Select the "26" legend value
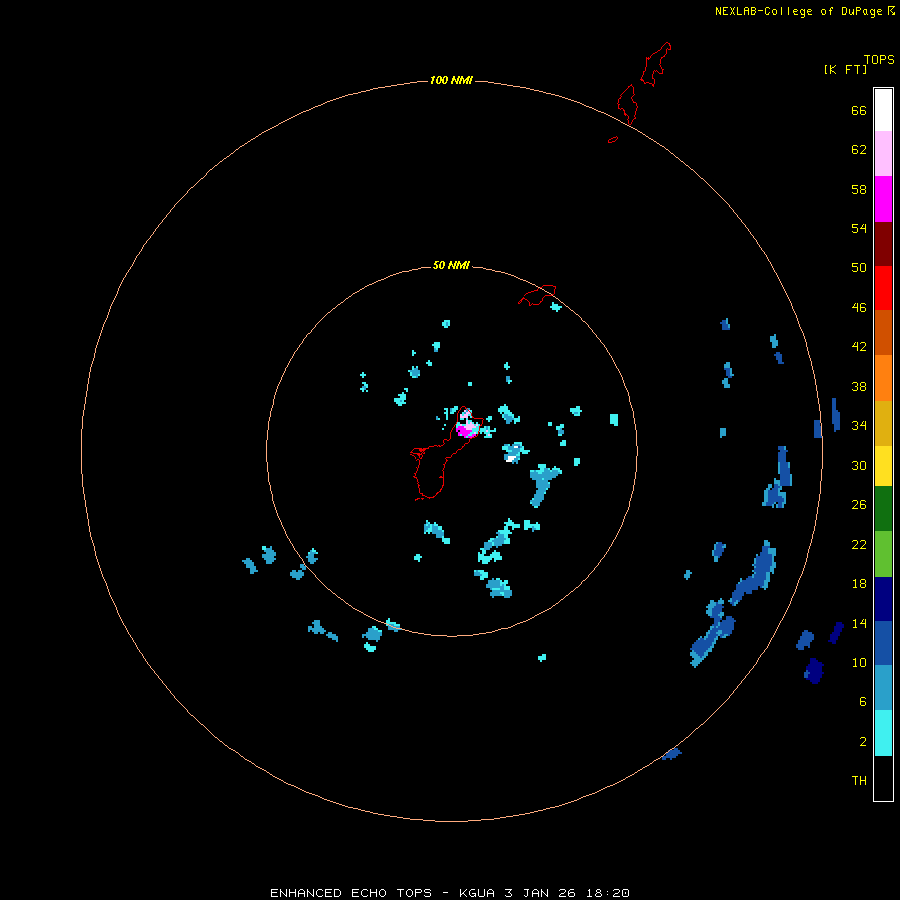The height and width of the screenshot is (900, 900). (859, 505)
